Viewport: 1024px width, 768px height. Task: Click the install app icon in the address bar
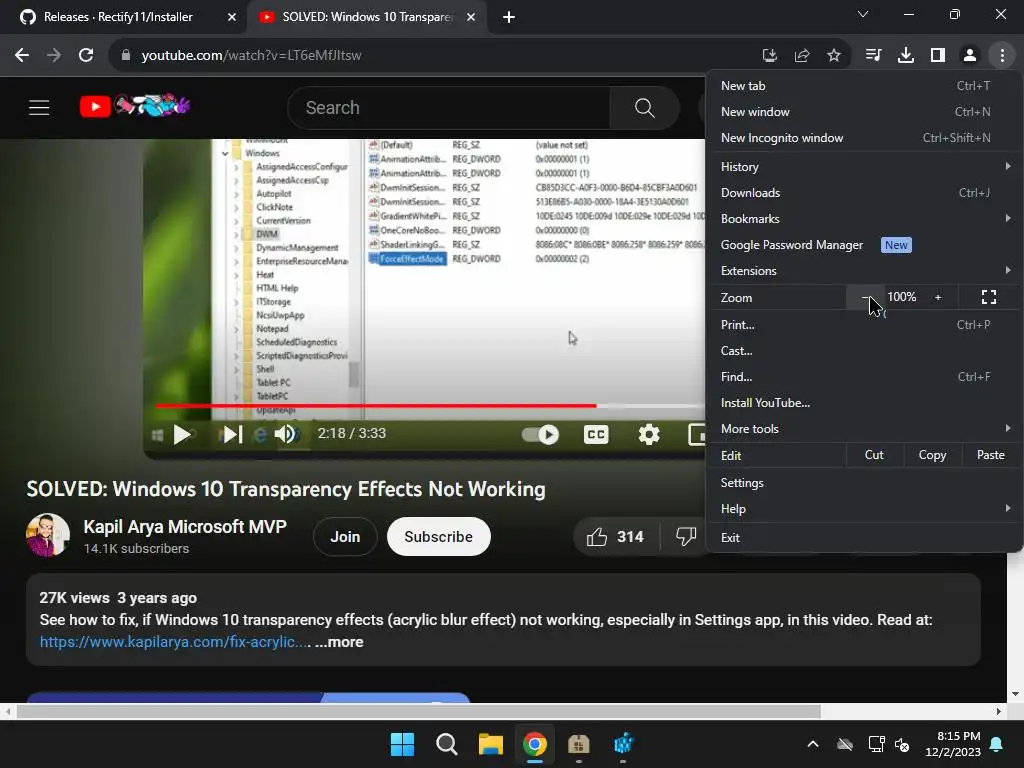tap(770, 56)
